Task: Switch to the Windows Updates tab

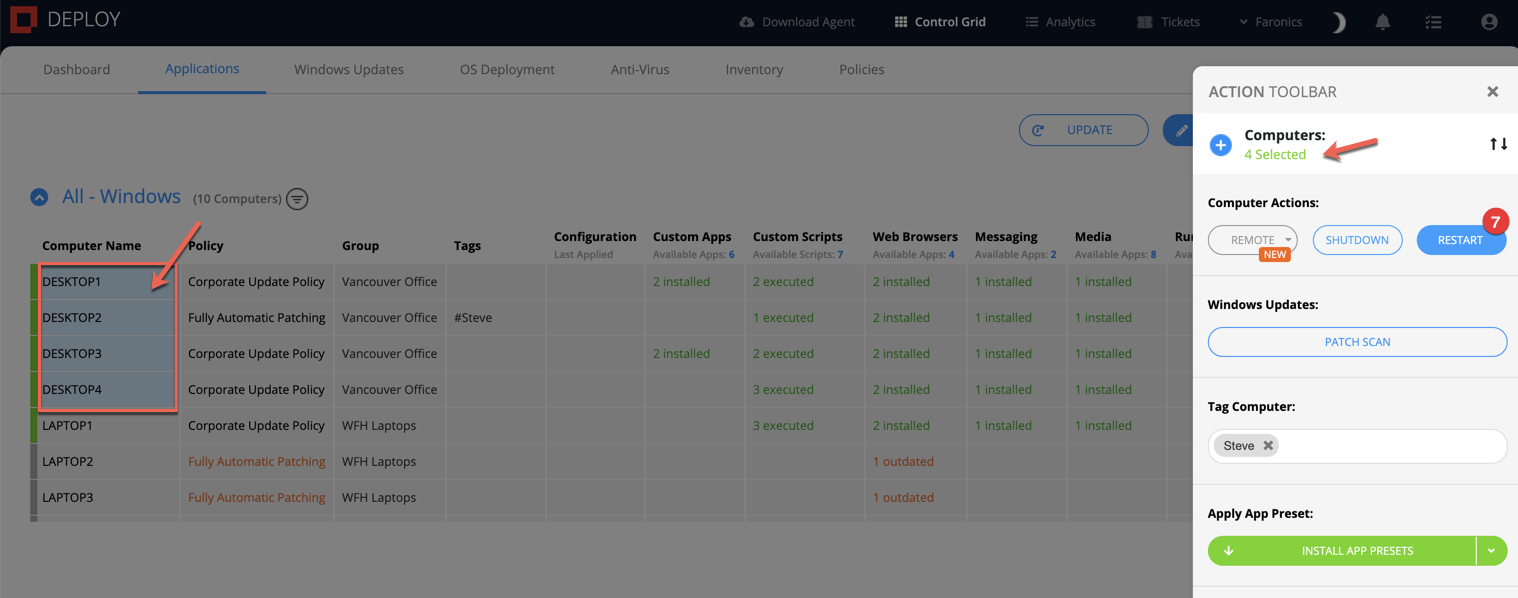Action: [x=349, y=69]
